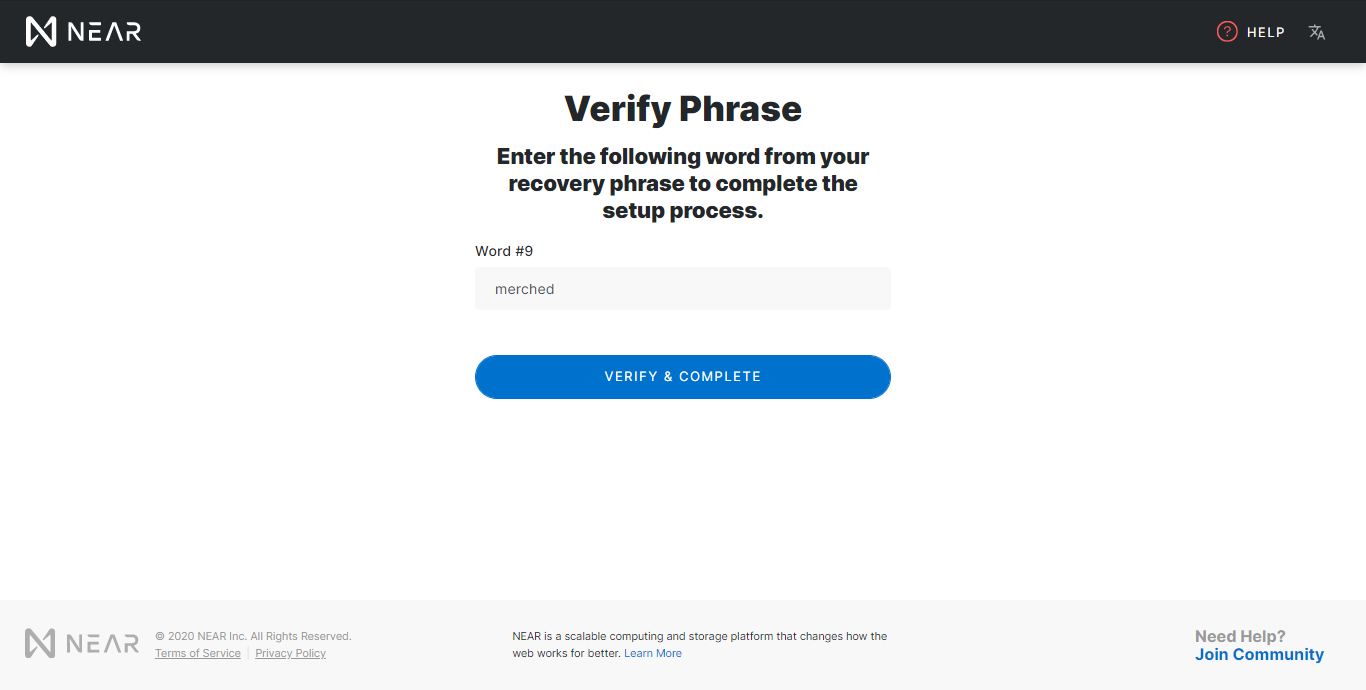1366x690 pixels.
Task: Click the HELP label in the header
Action: point(1266,32)
